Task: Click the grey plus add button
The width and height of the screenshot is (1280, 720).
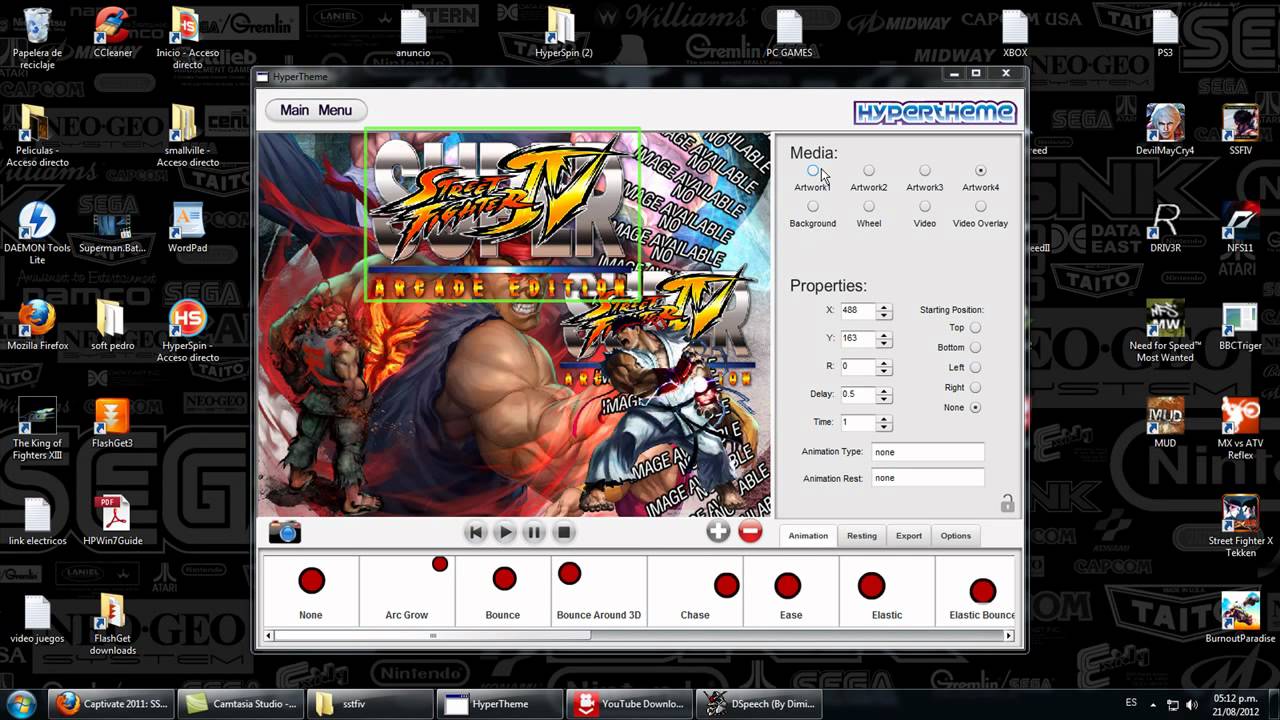Action: click(x=718, y=532)
